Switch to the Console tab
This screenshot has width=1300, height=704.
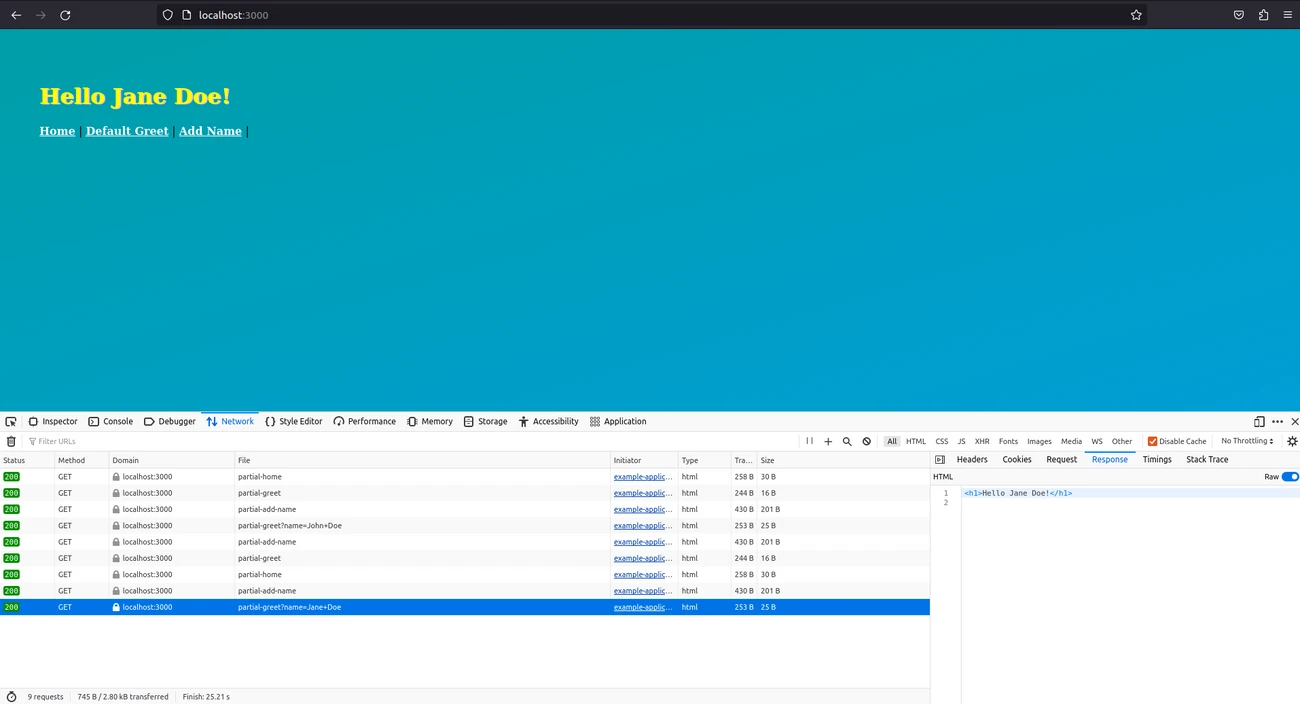point(110,422)
